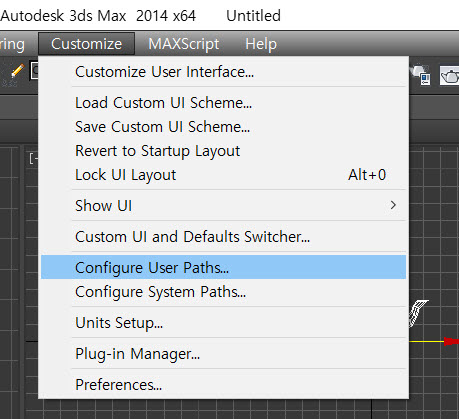
Task: Open Custom UI and Defaults Switcher...
Action: [x=223, y=236]
